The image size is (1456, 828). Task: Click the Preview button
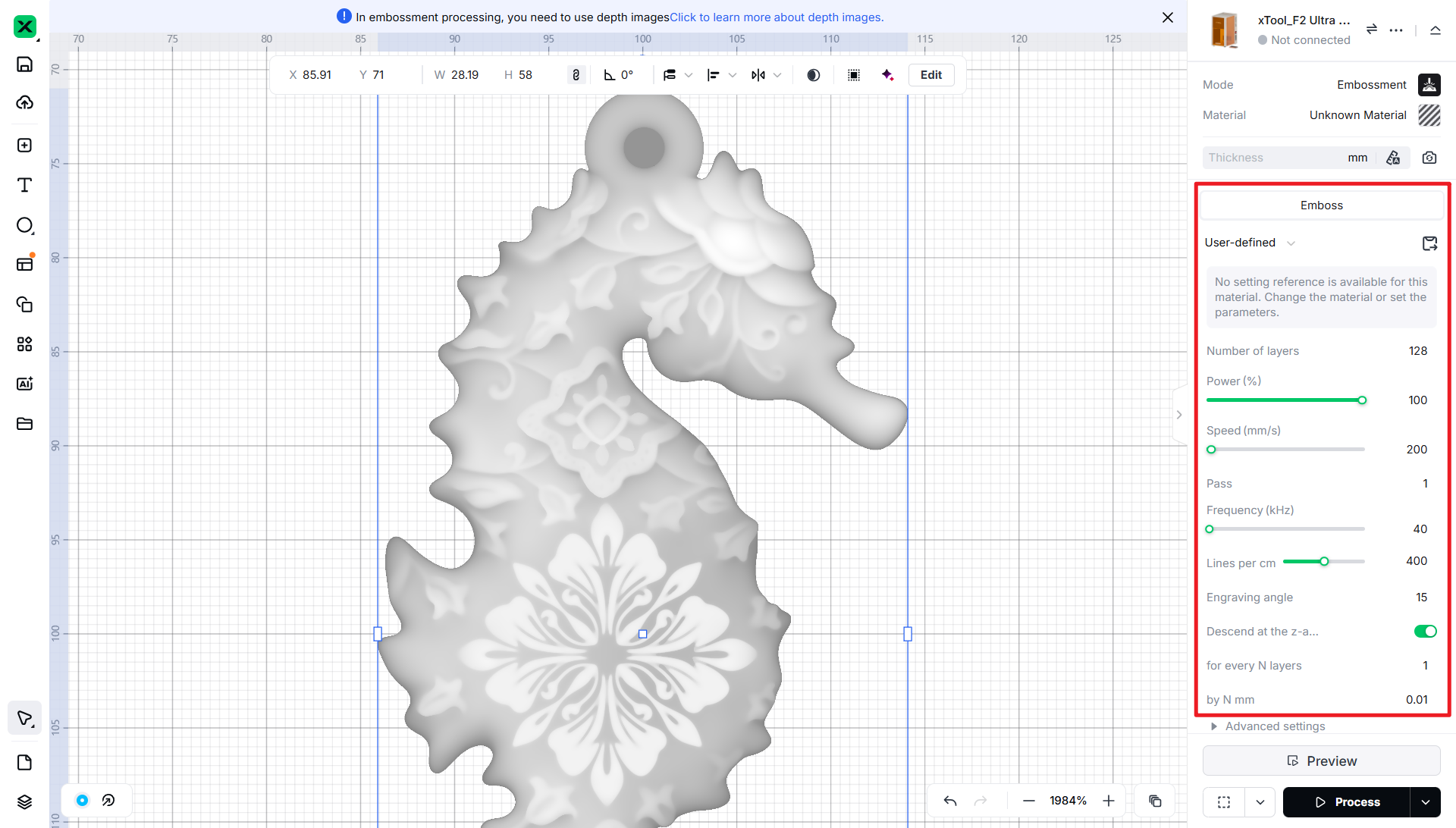pyautogui.click(x=1321, y=761)
